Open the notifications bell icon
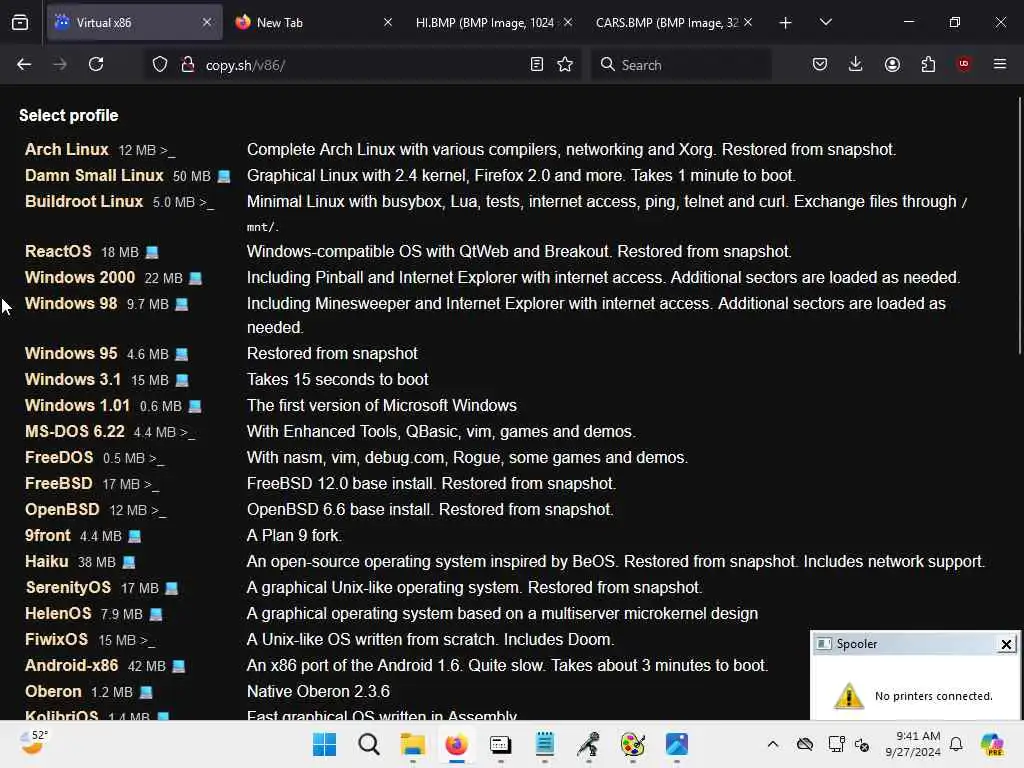 (956, 744)
